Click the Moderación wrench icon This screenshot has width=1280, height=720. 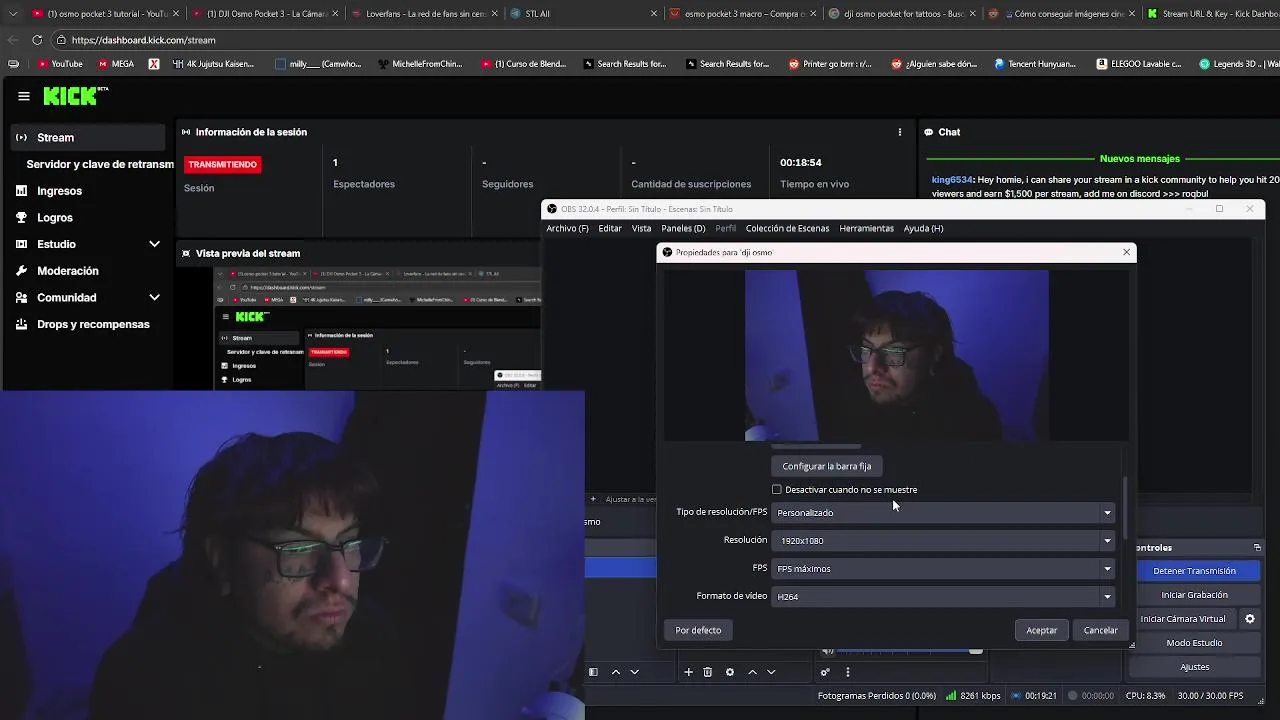point(21,271)
